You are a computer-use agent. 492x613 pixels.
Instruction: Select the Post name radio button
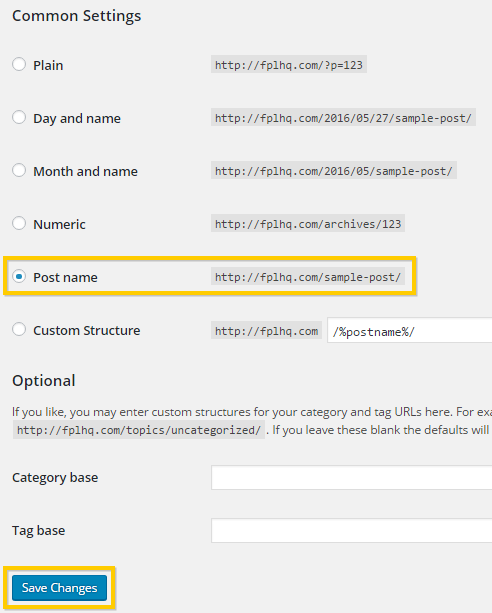coord(19,276)
